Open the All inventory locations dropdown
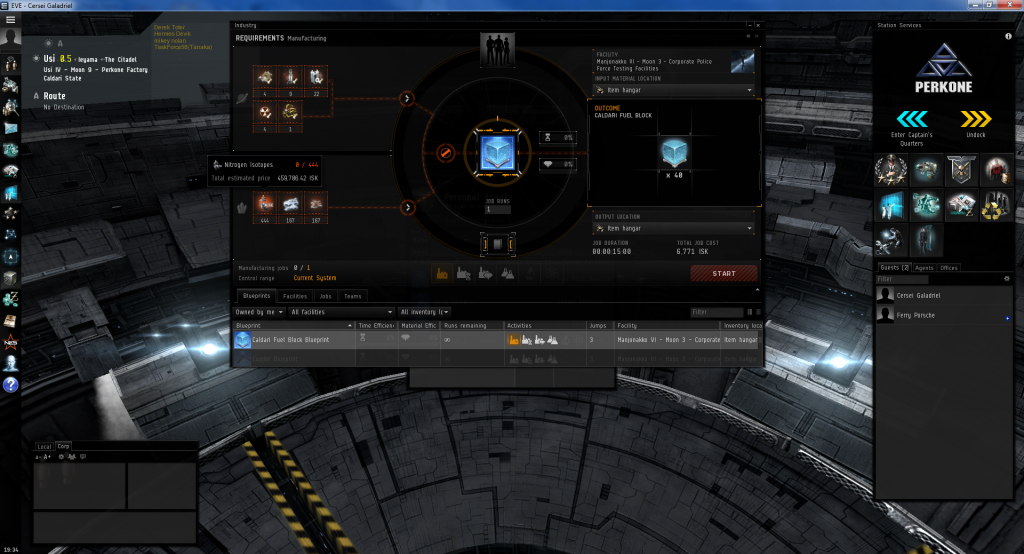Viewport: 1024px width, 554px height. (424, 312)
